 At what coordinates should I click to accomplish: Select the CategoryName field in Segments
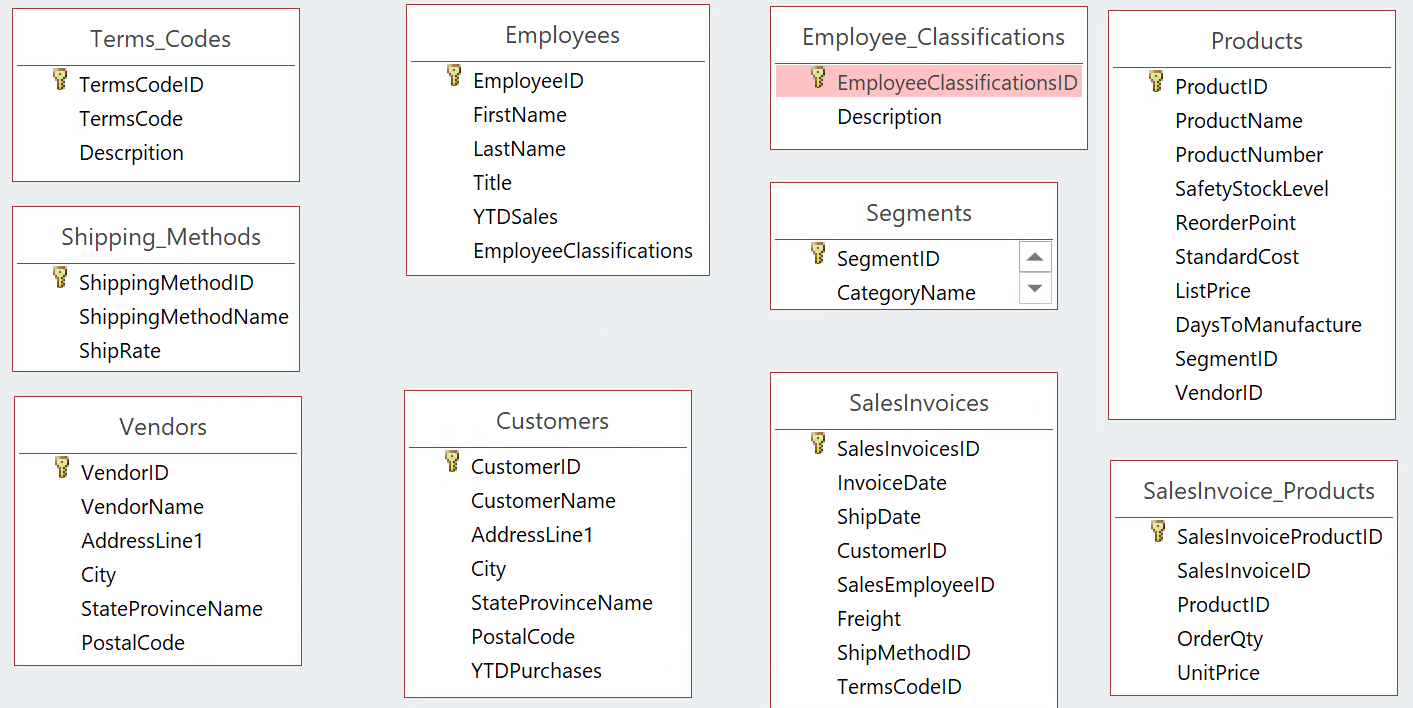pos(906,293)
